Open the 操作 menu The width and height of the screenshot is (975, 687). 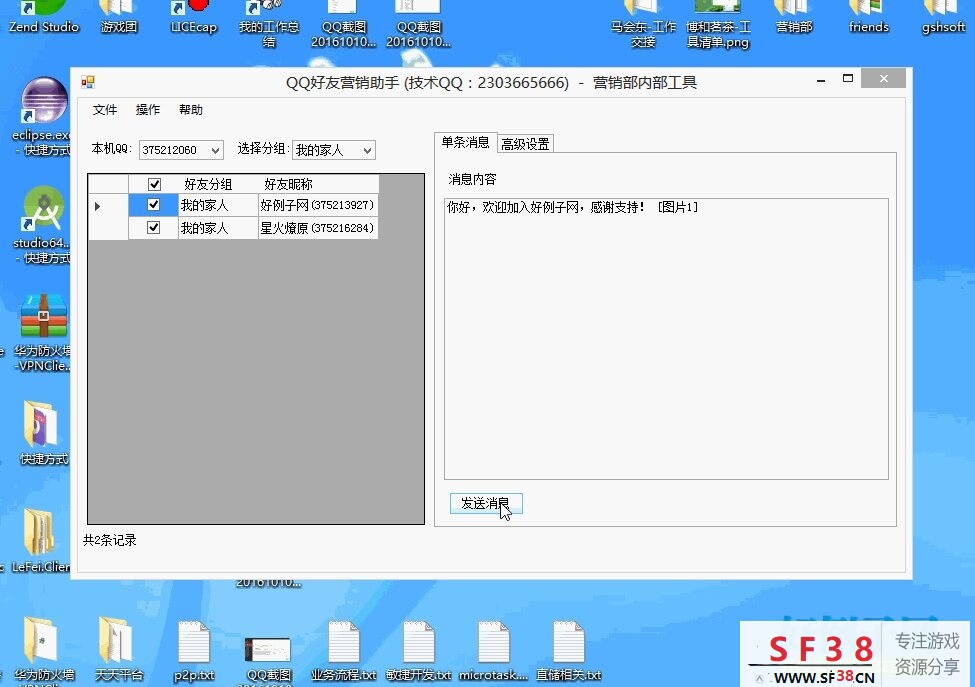[147, 110]
